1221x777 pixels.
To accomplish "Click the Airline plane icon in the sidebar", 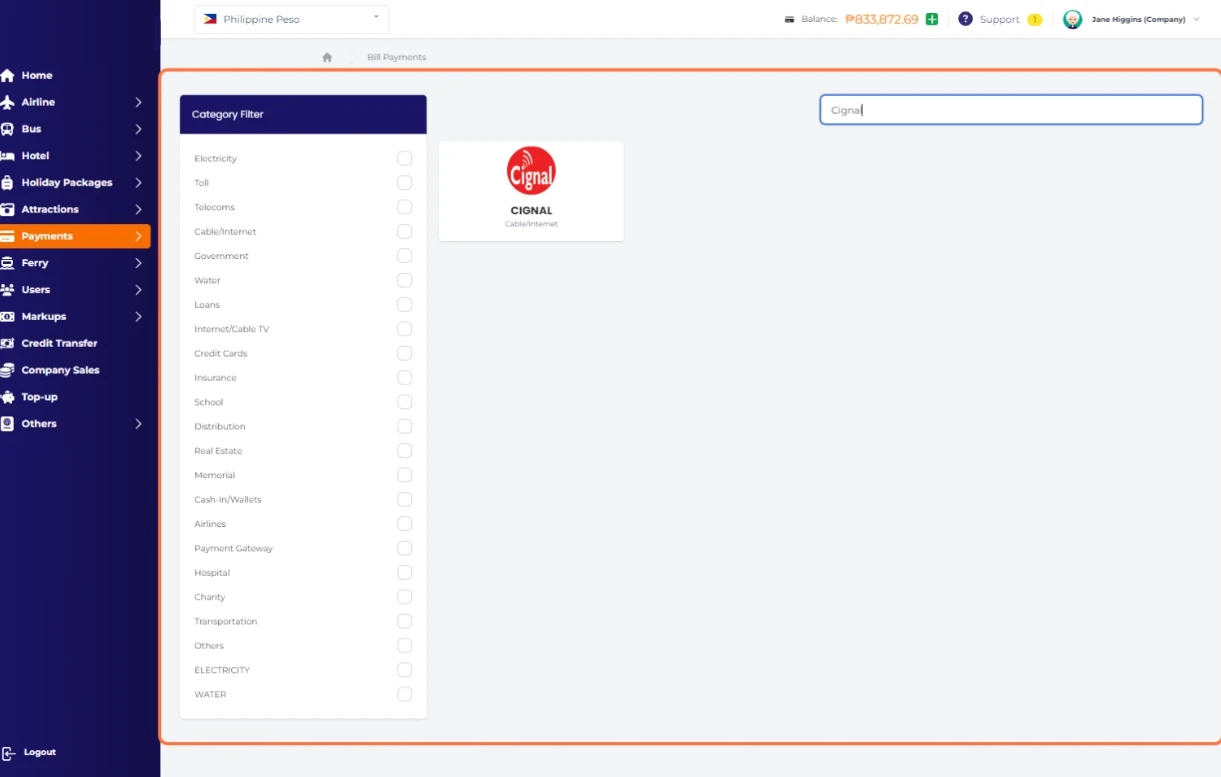I will pyautogui.click(x=8, y=102).
